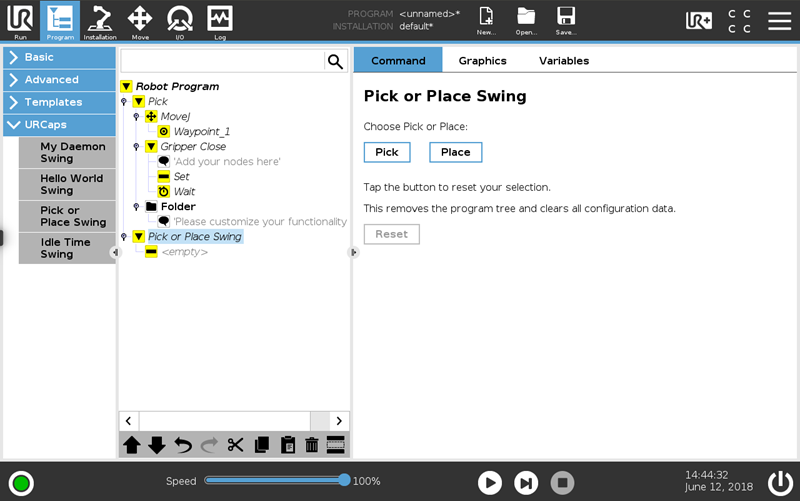Viewport: 800px width, 501px height.
Task: Undo the last program change
Action: pos(183,445)
